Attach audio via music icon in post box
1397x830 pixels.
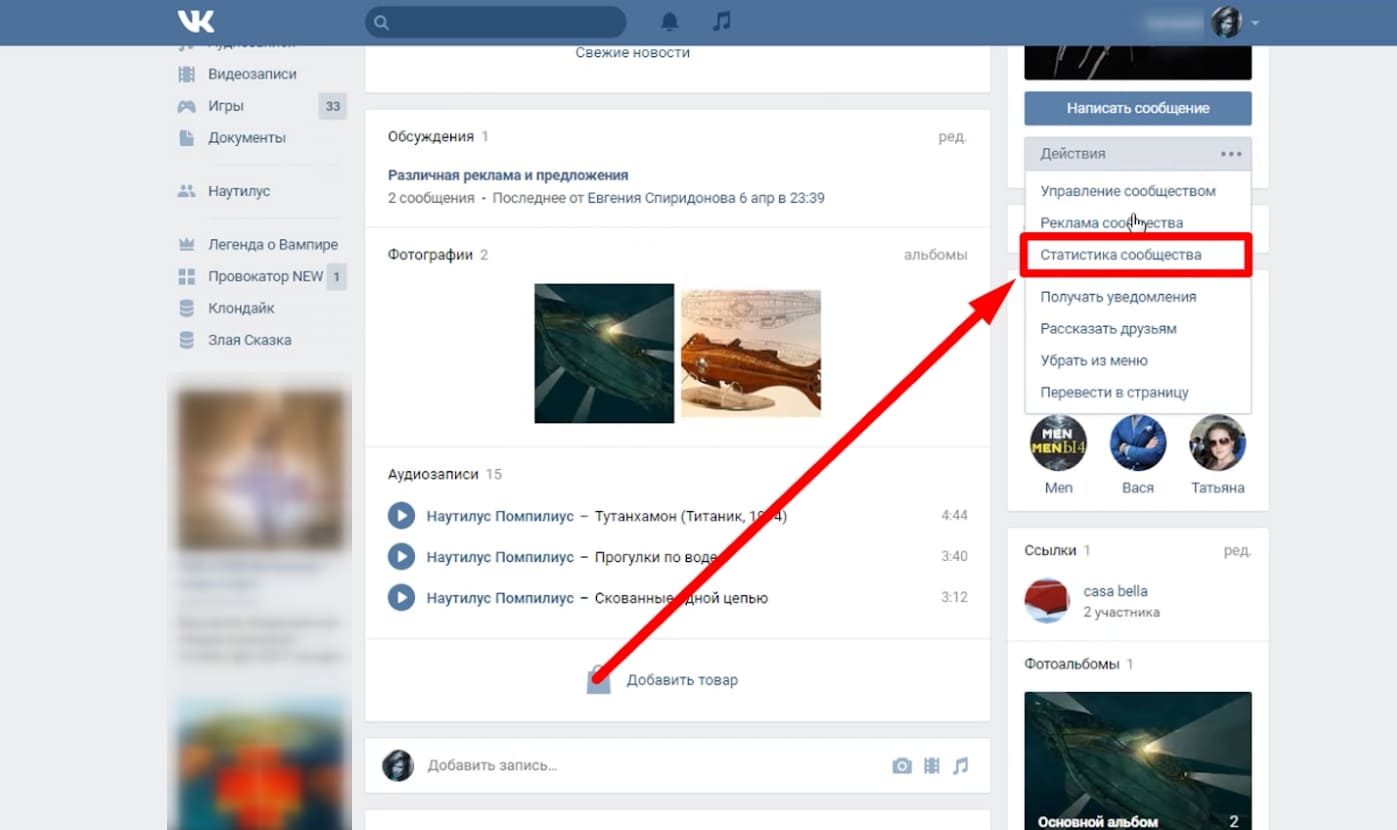pos(961,766)
